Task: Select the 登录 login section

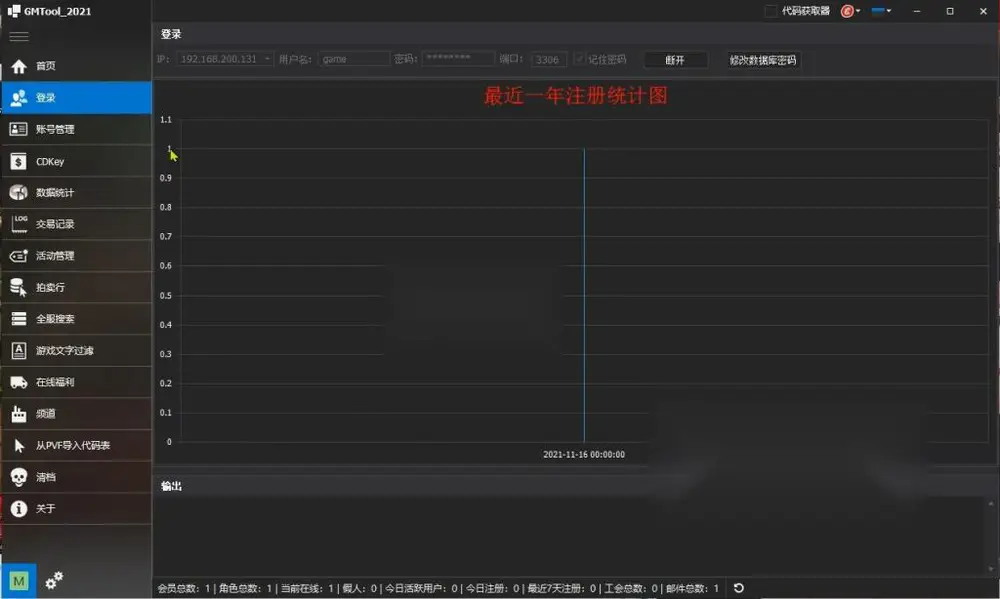Action: (x=76, y=98)
